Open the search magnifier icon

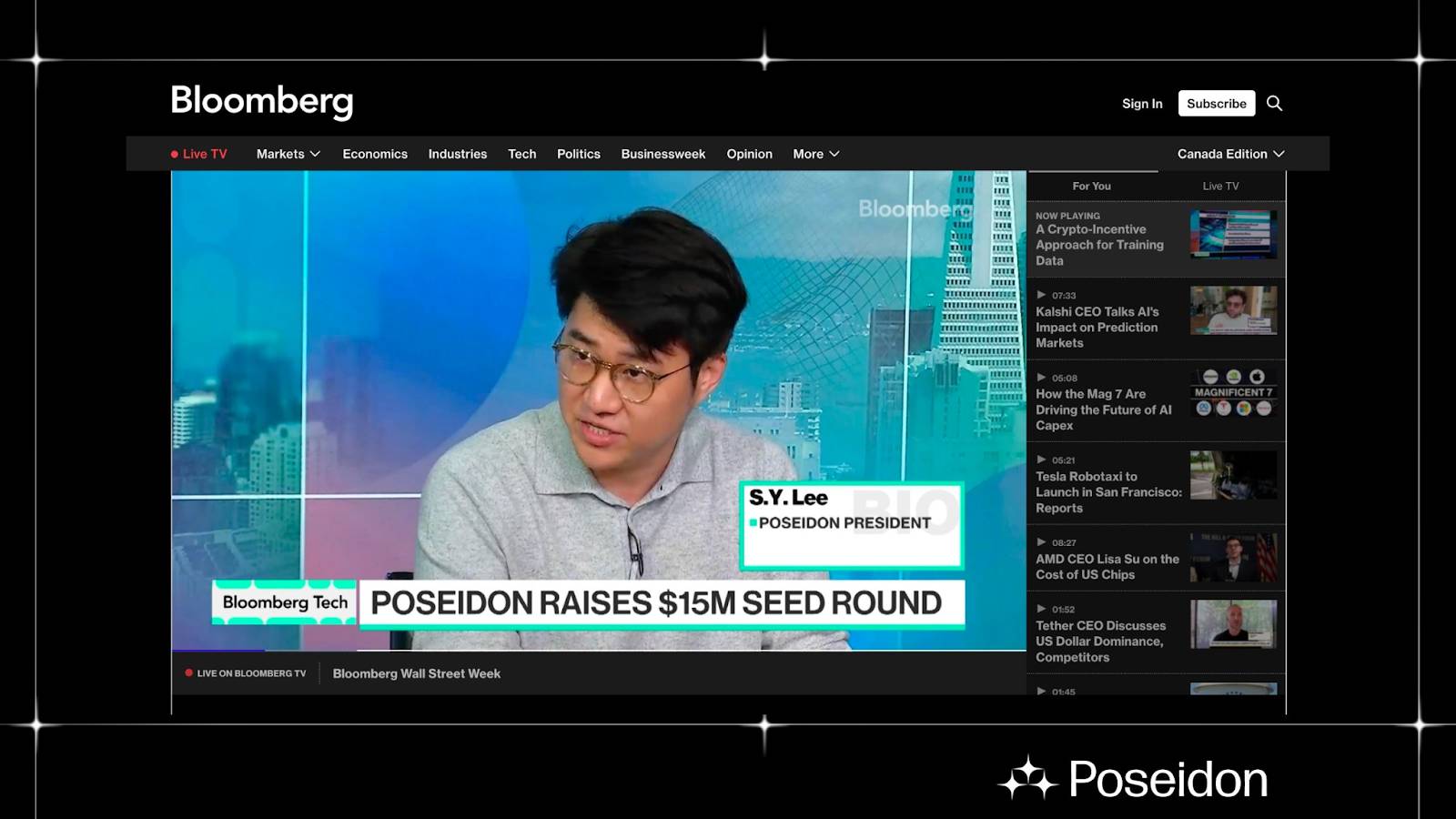coord(1274,103)
